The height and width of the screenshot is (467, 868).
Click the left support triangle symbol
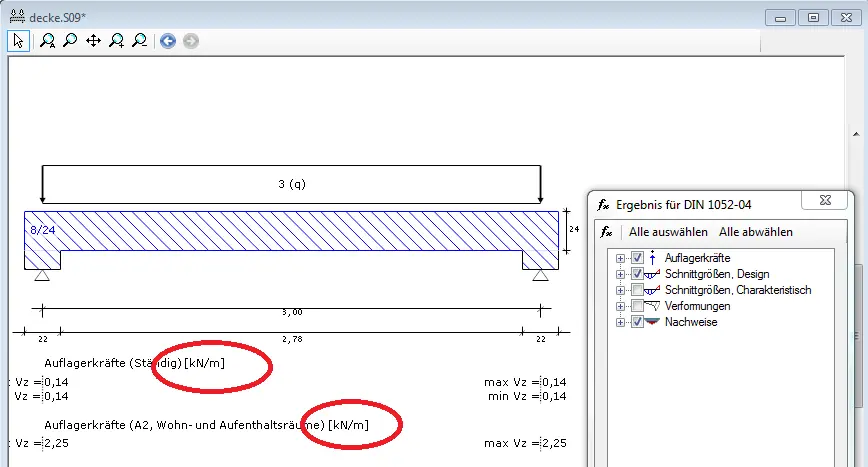(42, 275)
